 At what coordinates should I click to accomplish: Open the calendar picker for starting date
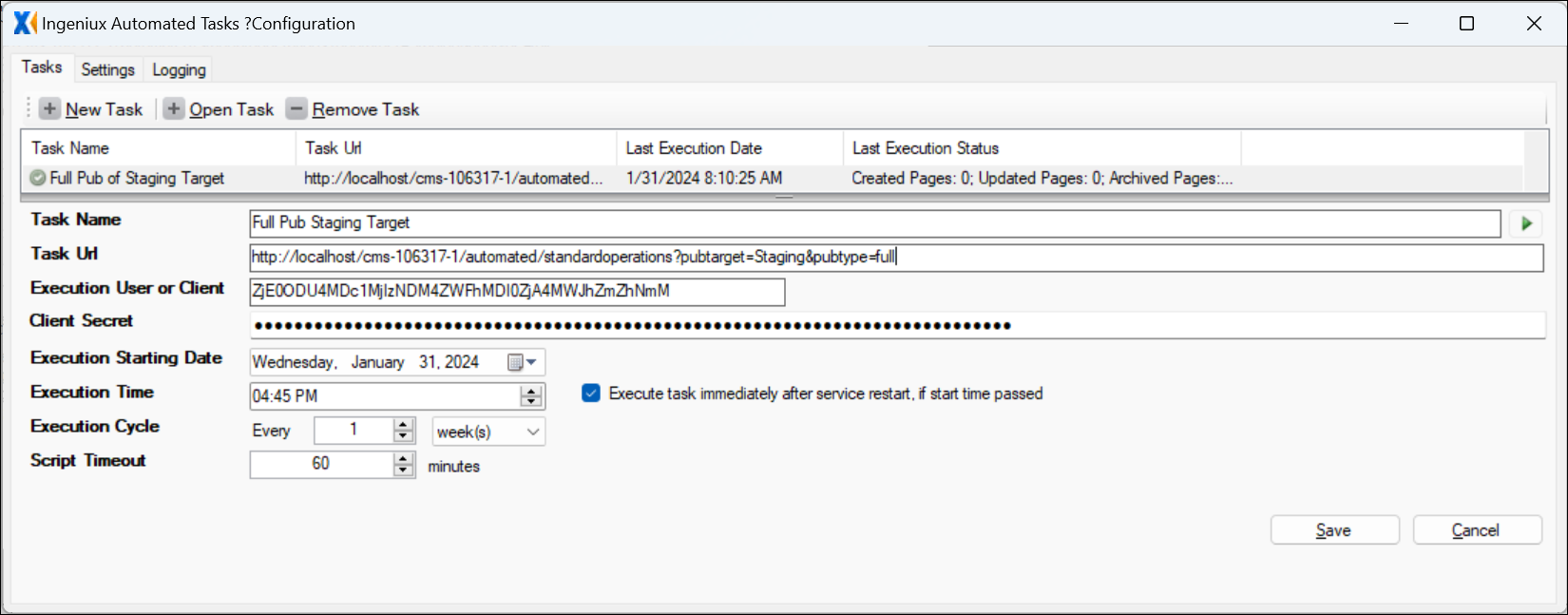coord(522,362)
